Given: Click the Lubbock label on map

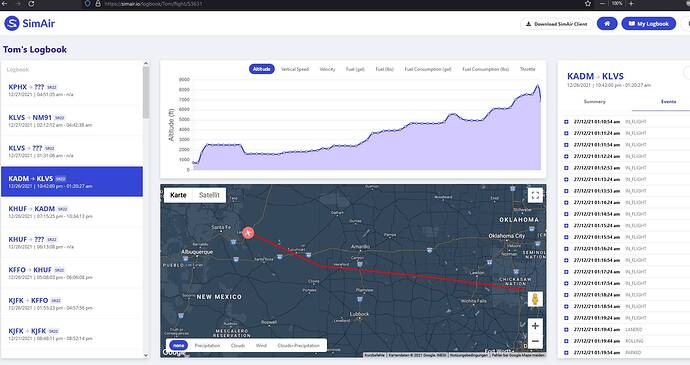Looking at the screenshot, I should pyautogui.click(x=360, y=314).
